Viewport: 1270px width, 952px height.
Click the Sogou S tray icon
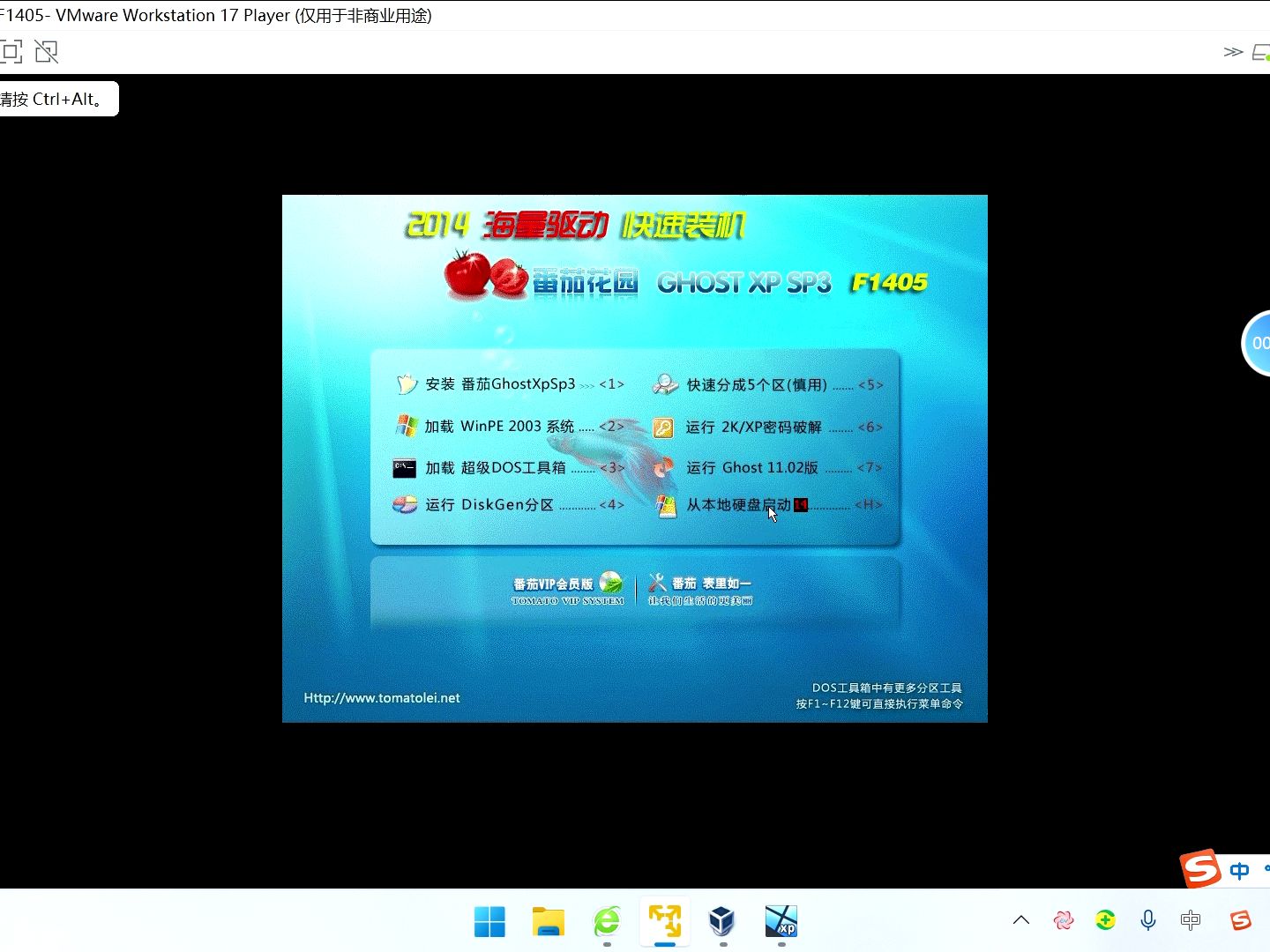(x=1241, y=920)
